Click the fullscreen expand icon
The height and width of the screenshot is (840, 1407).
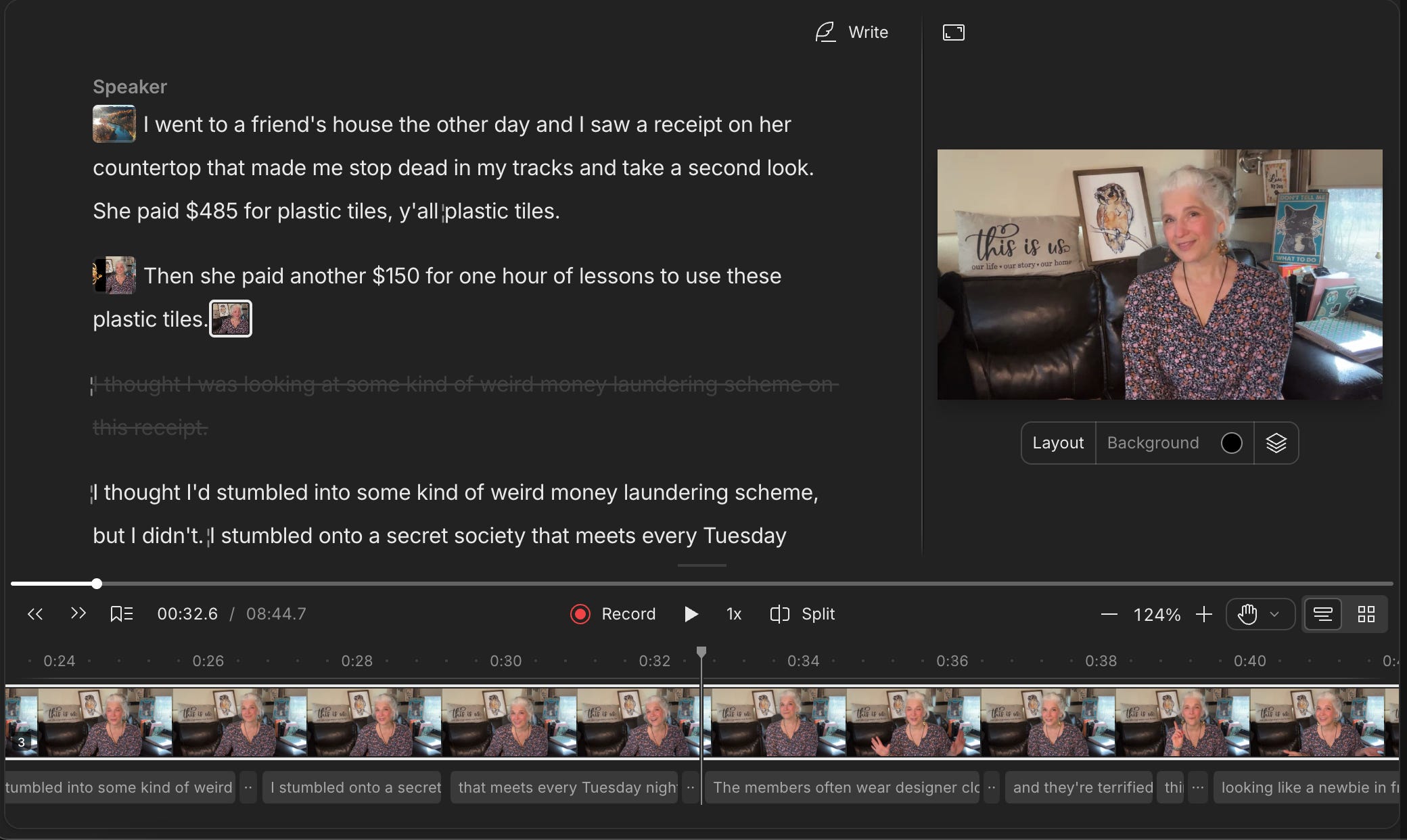953,32
